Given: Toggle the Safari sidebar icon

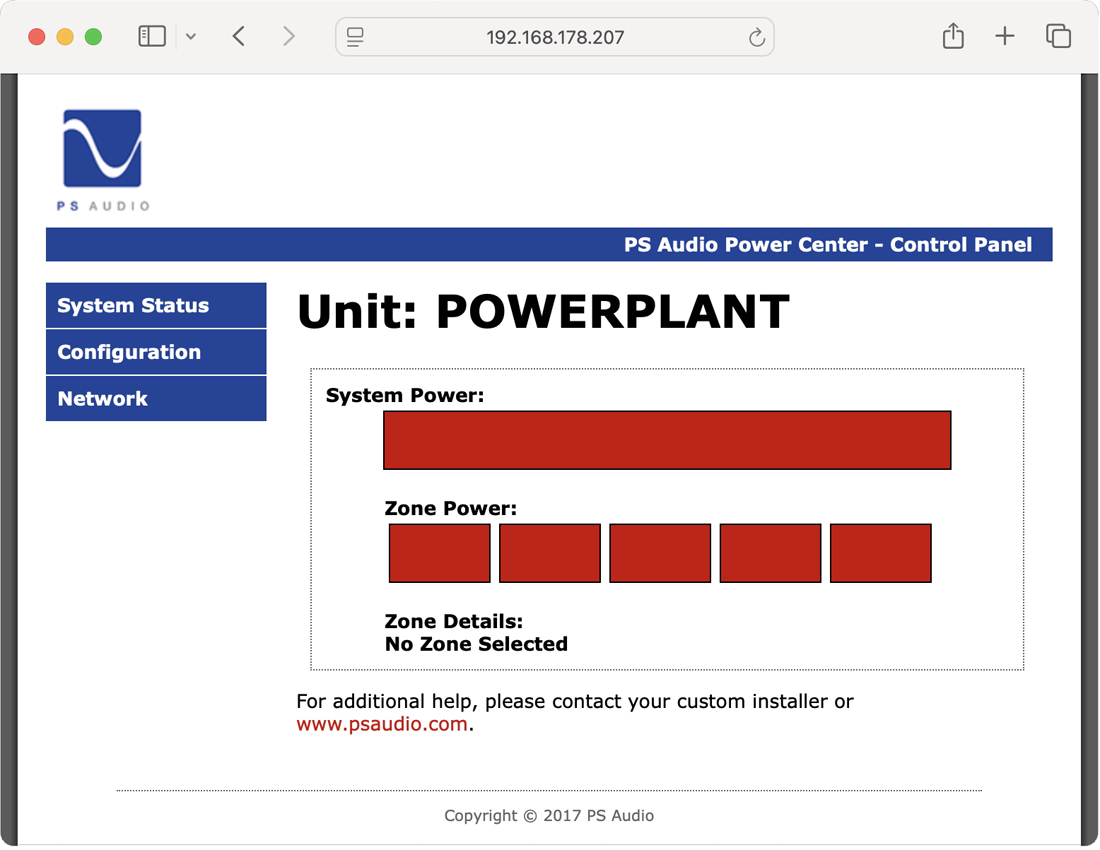Looking at the screenshot, I should click(152, 36).
